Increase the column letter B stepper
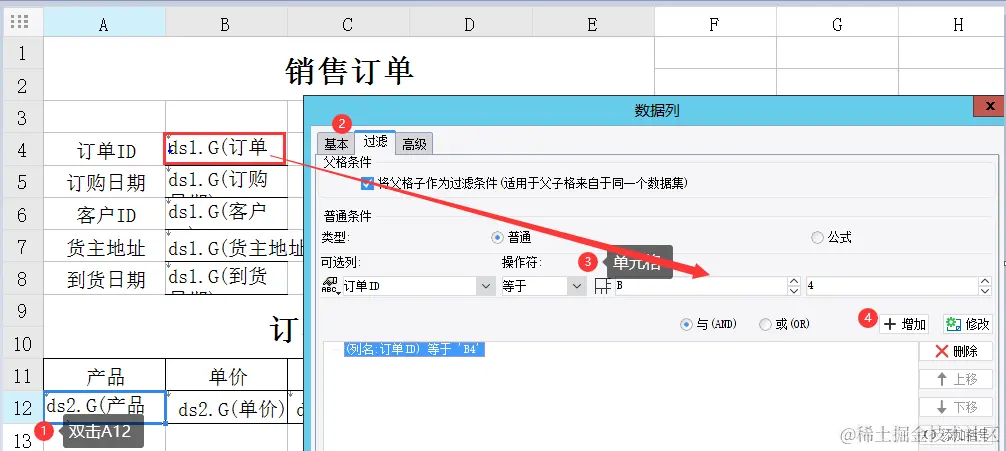1006x451 pixels. point(794,282)
